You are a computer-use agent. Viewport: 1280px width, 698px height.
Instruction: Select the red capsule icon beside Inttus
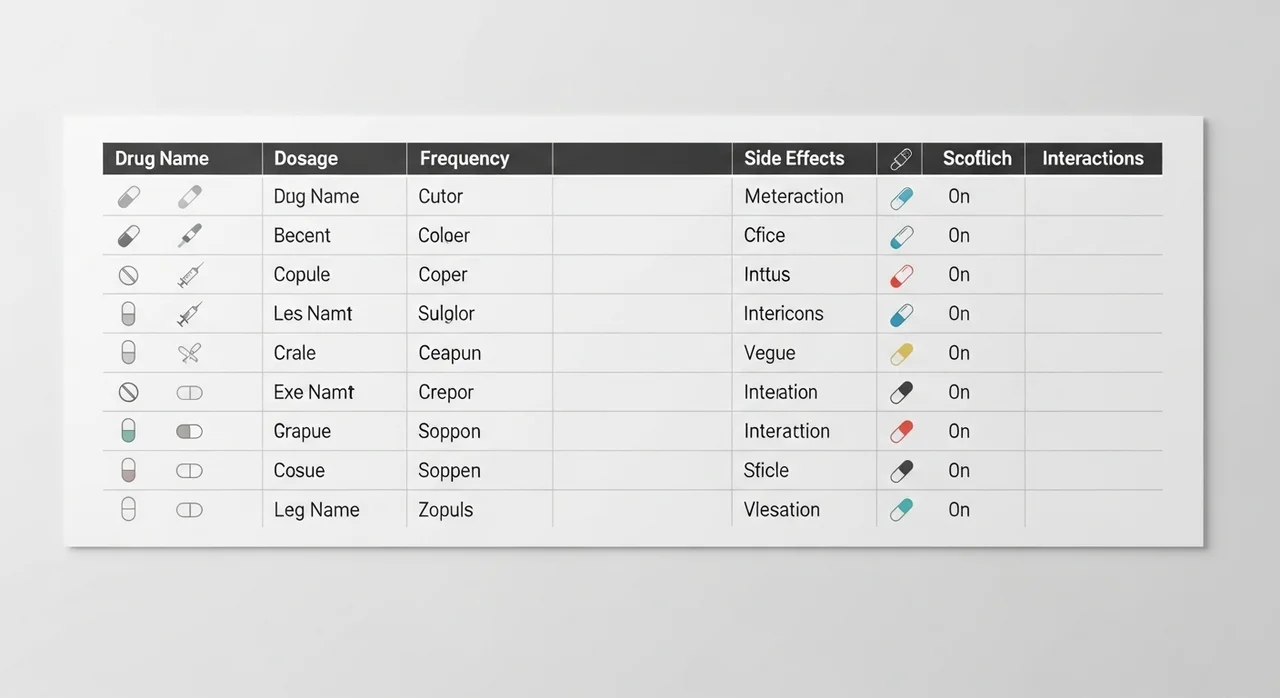[901, 275]
